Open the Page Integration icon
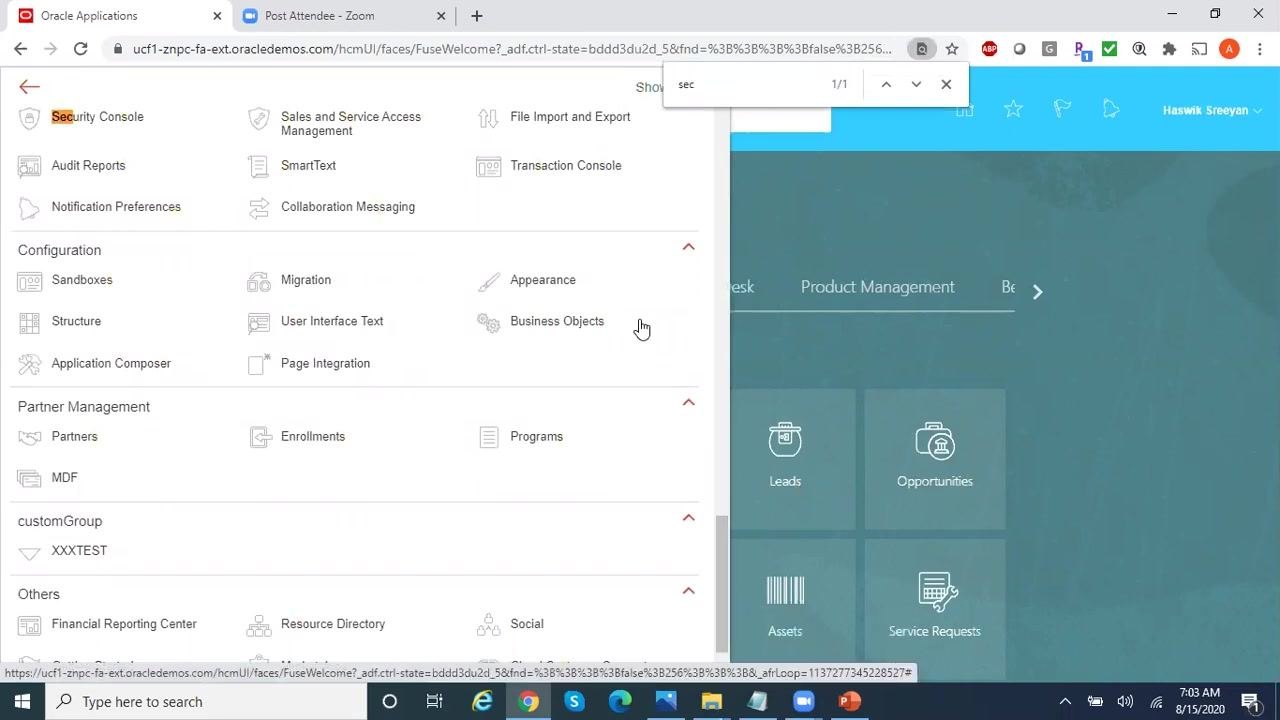 pos(259,364)
